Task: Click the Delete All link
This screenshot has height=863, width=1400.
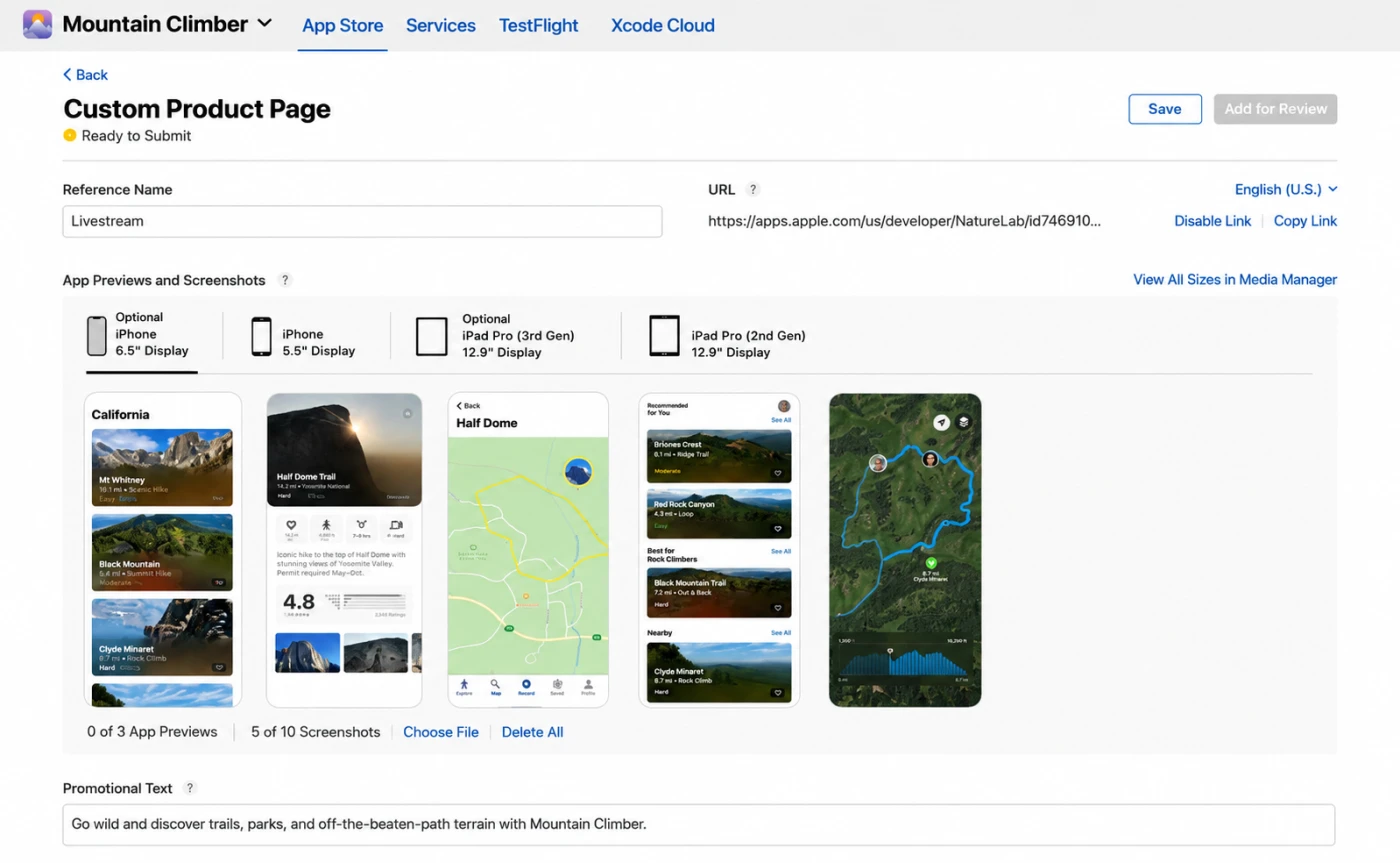Action: click(532, 732)
